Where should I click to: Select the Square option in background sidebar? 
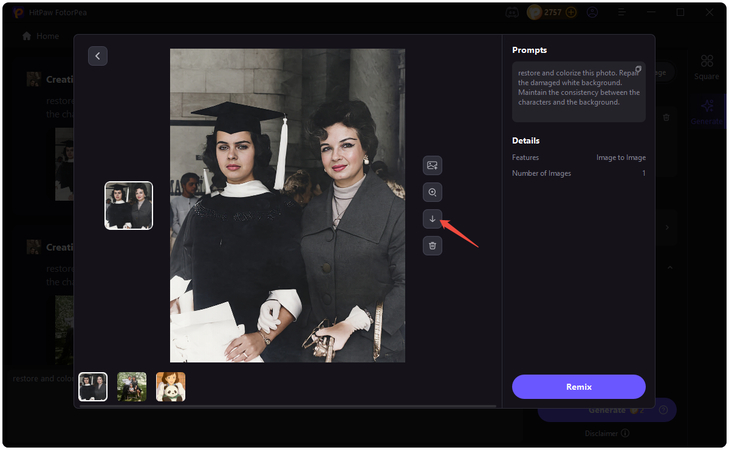pos(707,67)
